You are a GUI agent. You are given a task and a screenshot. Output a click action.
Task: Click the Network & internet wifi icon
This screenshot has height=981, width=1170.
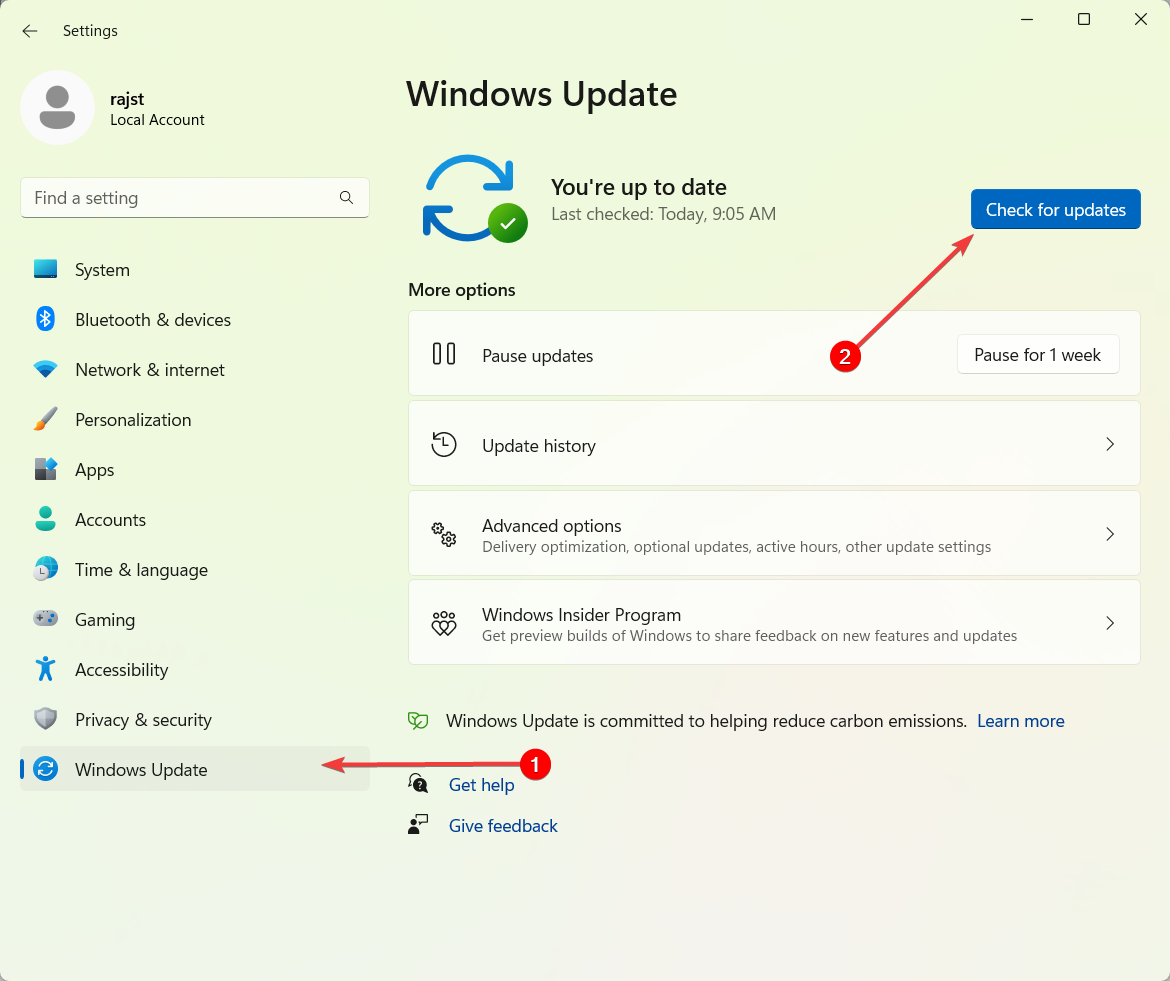pyautogui.click(x=46, y=369)
